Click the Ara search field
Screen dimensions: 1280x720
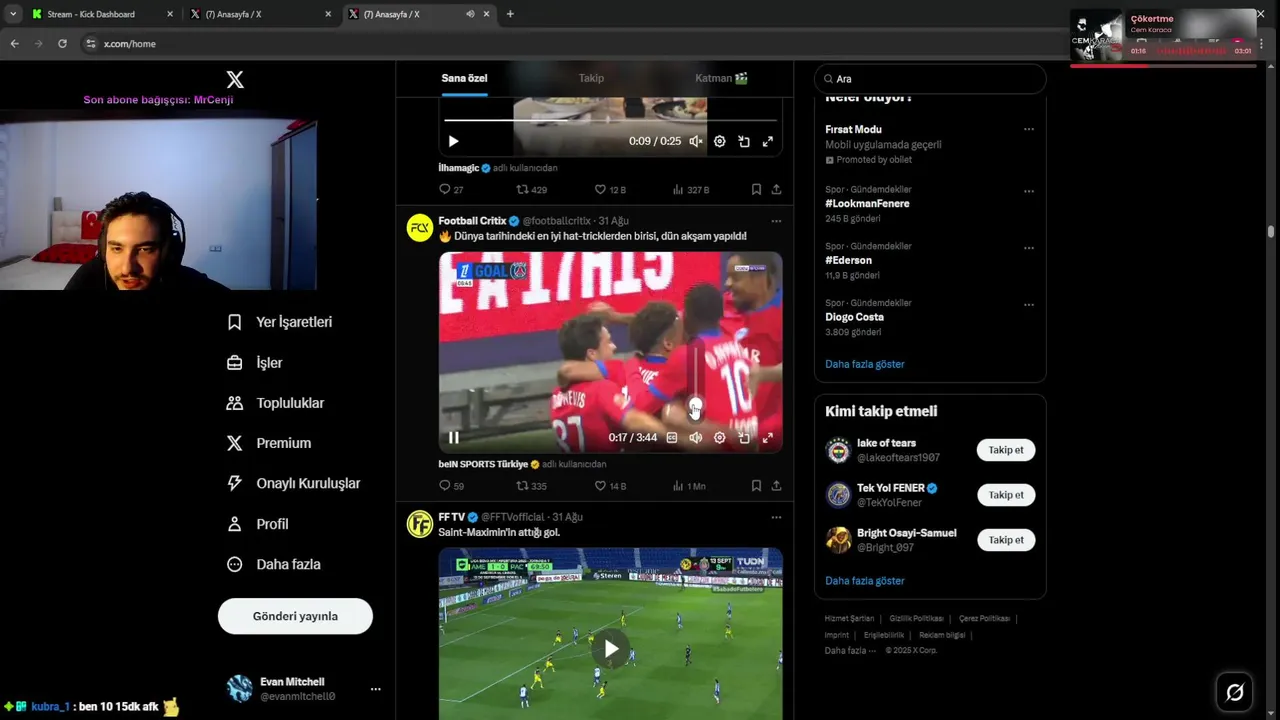point(930,79)
